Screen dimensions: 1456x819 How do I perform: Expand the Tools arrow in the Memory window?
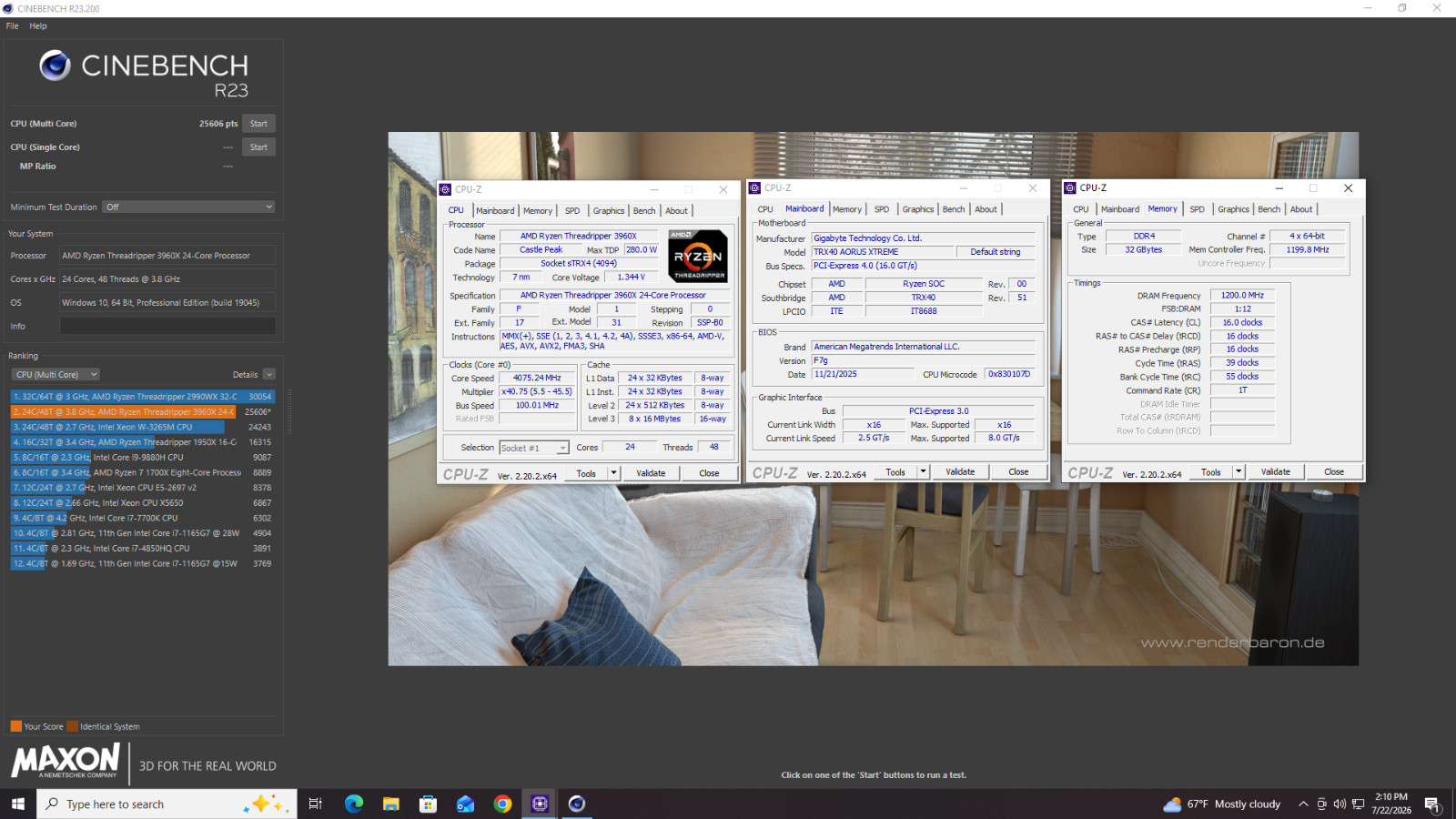click(x=1239, y=472)
